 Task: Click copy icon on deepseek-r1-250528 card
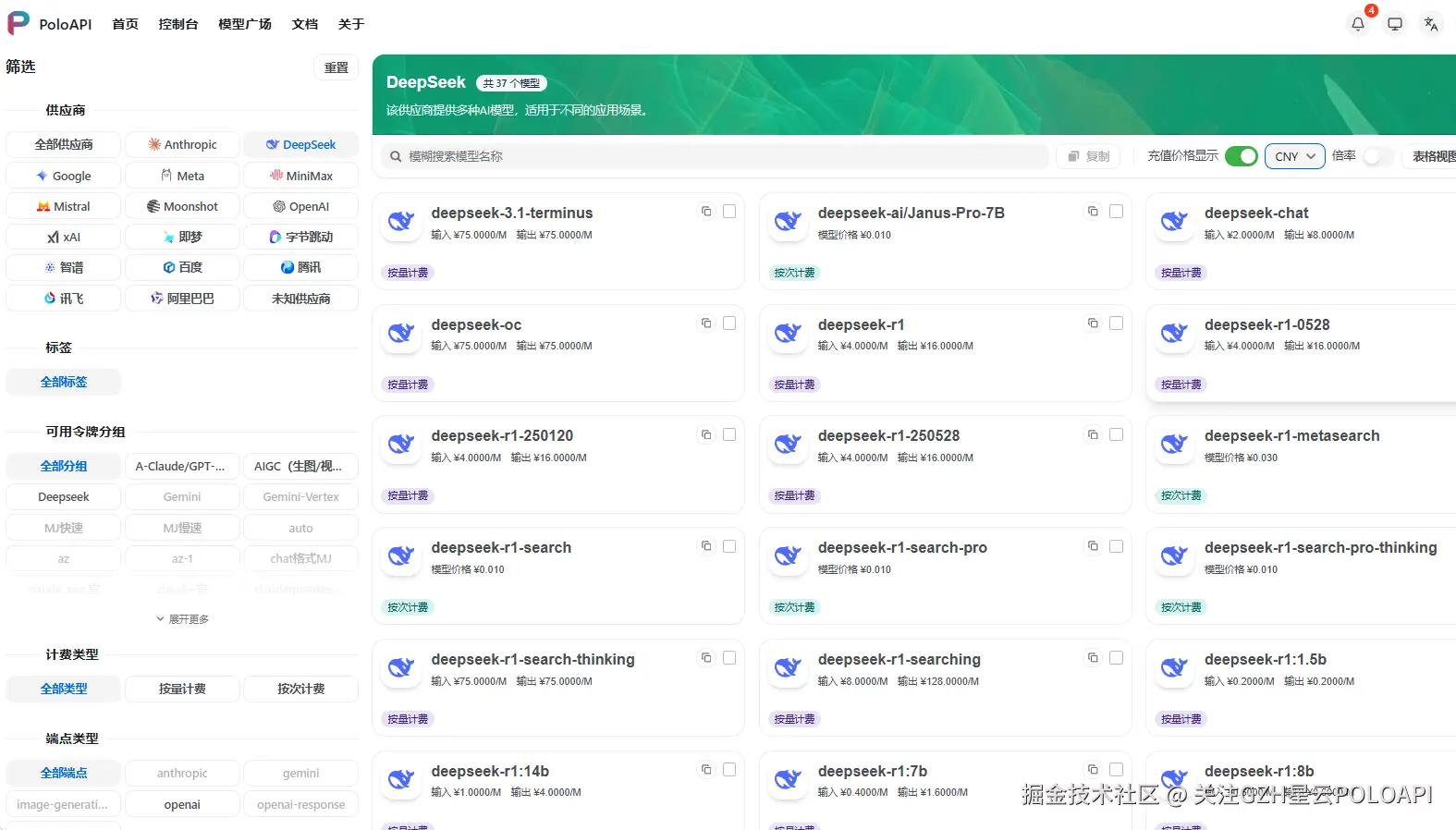click(1093, 434)
